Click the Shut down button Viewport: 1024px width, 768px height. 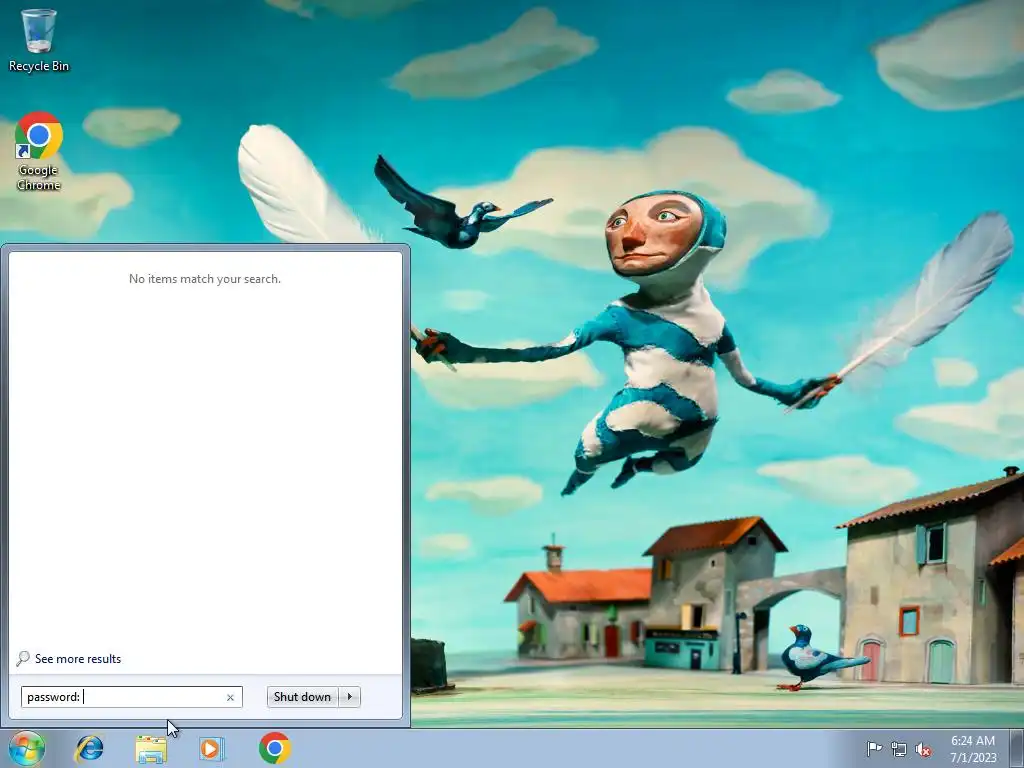302,697
